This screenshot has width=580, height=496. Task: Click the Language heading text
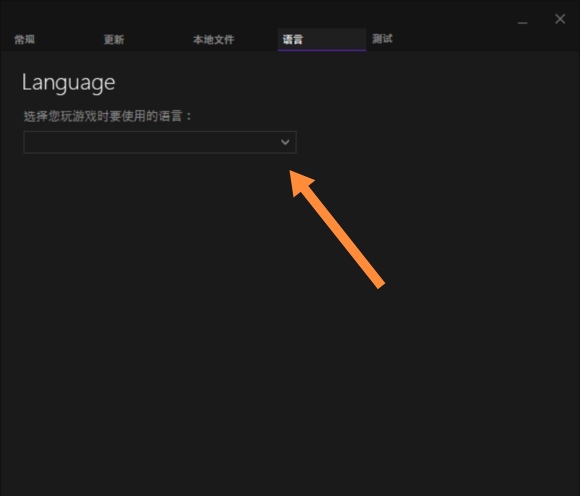pos(68,82)
